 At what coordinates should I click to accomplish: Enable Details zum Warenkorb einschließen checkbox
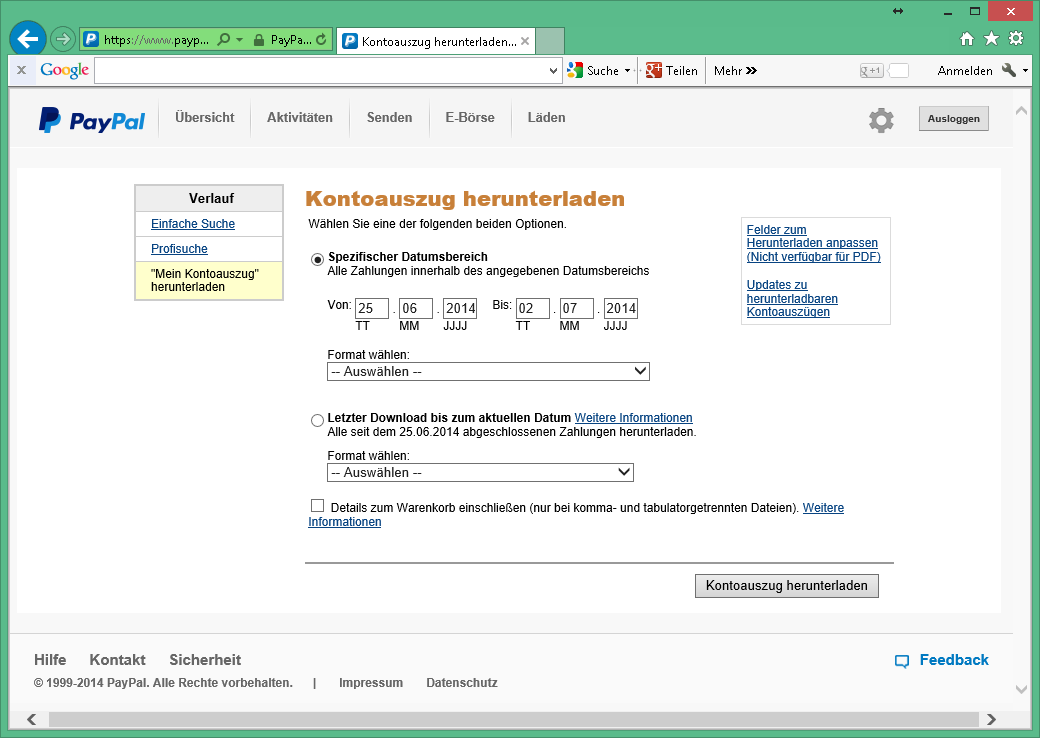pos(318,506)
